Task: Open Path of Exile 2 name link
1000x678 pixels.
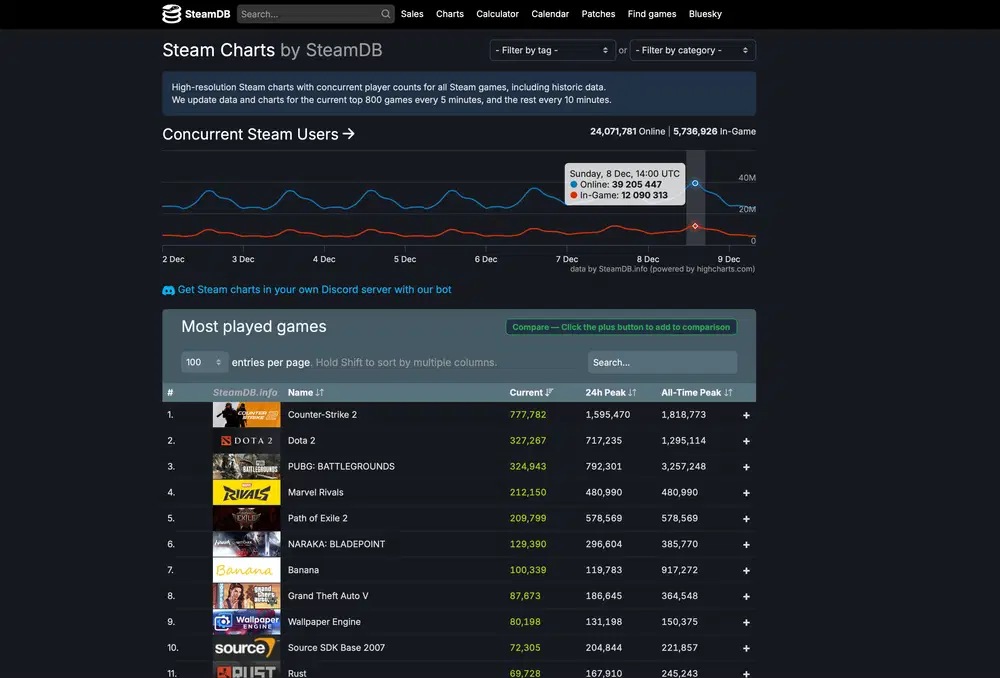Action: pos(318,519)
